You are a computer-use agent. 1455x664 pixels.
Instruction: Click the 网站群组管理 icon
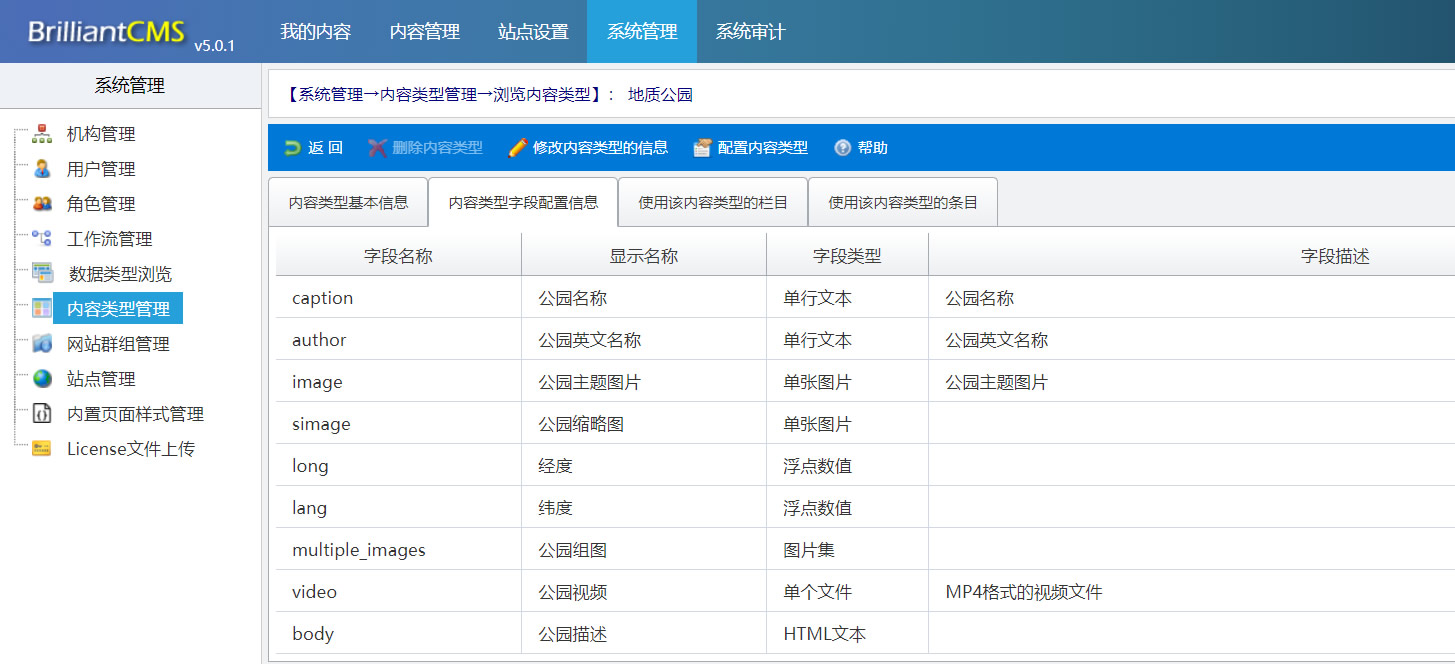pos(42,344)
